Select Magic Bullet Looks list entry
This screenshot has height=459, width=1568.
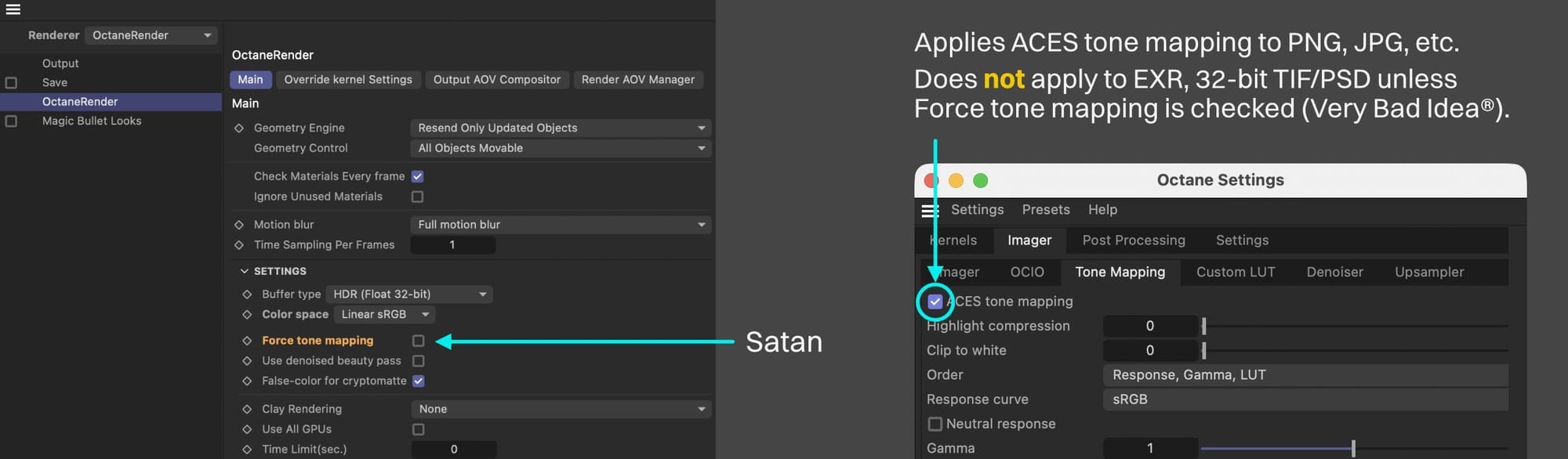(x=92, y=121)
